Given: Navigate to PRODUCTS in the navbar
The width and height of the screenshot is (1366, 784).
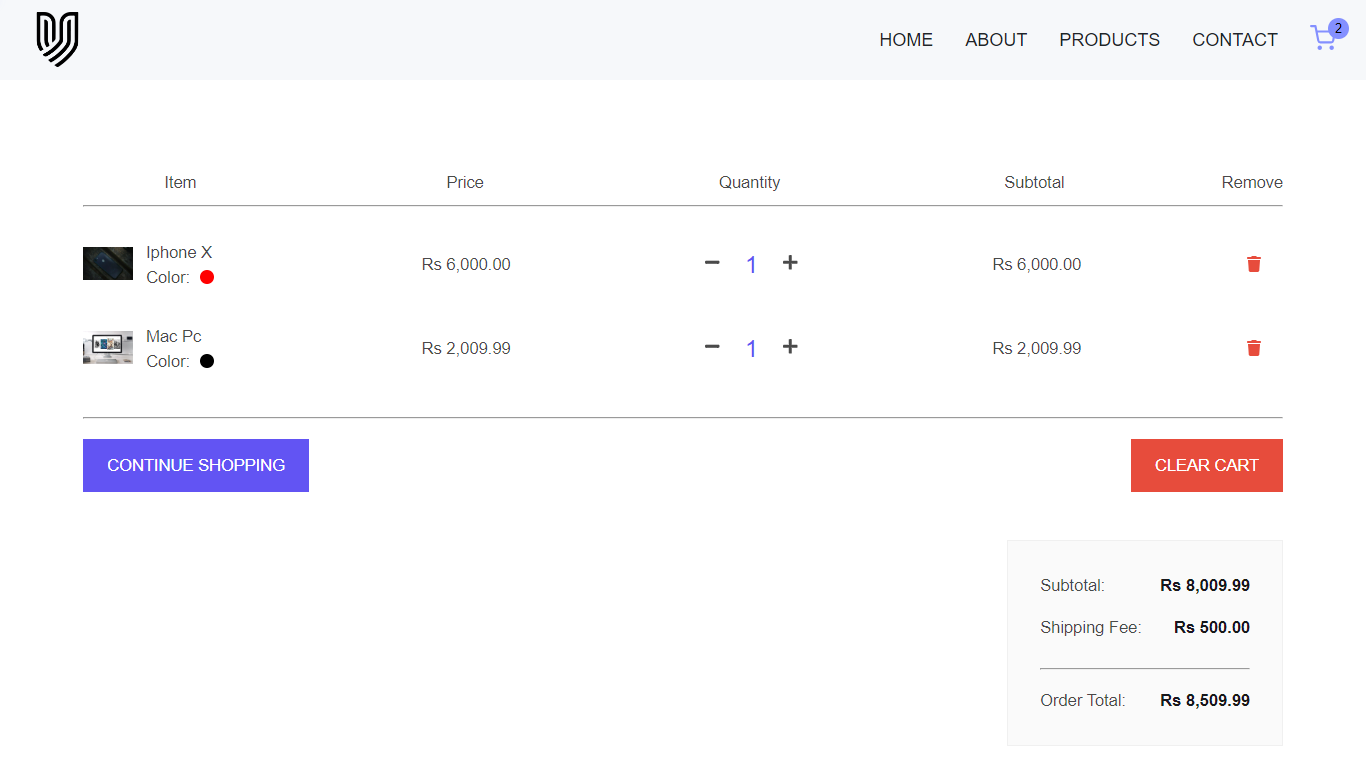Looking at the screenshot, I should point(1109,40).
